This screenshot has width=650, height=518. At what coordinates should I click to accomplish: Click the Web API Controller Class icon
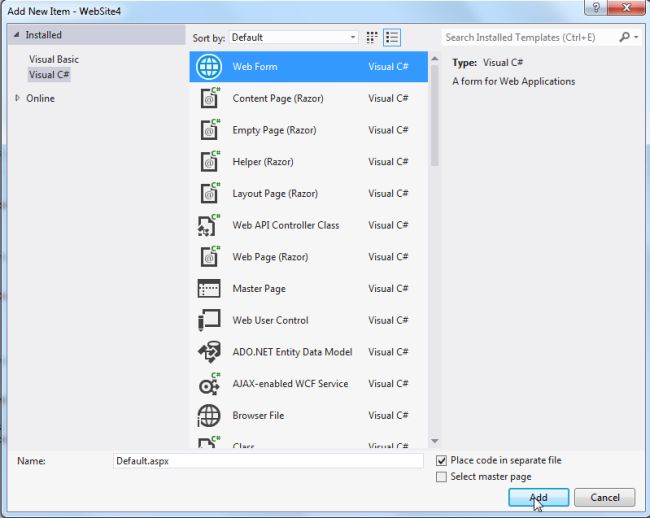tap(209, 225)
